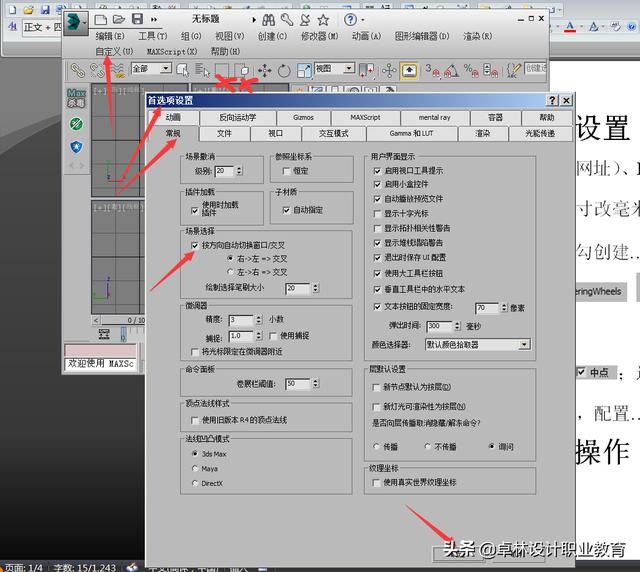Image resolution: width=640 pixels, height=572 pixels.
Task: Select the Select and Scale tool
Action: [304, 71]
